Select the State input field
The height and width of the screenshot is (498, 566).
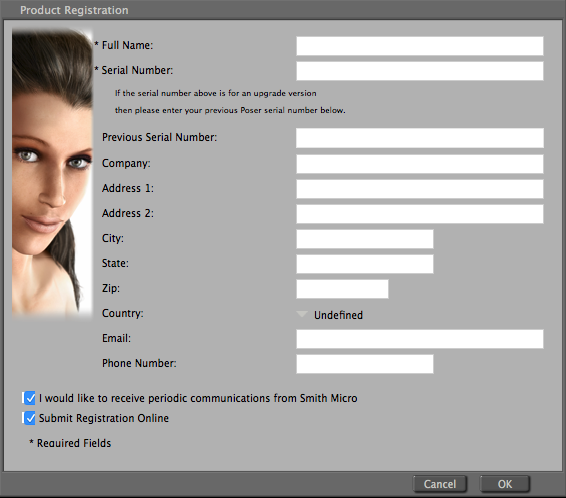(365, 264)
